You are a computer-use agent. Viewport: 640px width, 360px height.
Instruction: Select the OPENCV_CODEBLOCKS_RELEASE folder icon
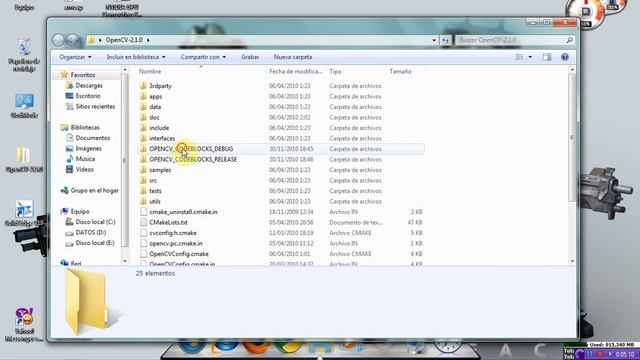[x=143, y=159]
